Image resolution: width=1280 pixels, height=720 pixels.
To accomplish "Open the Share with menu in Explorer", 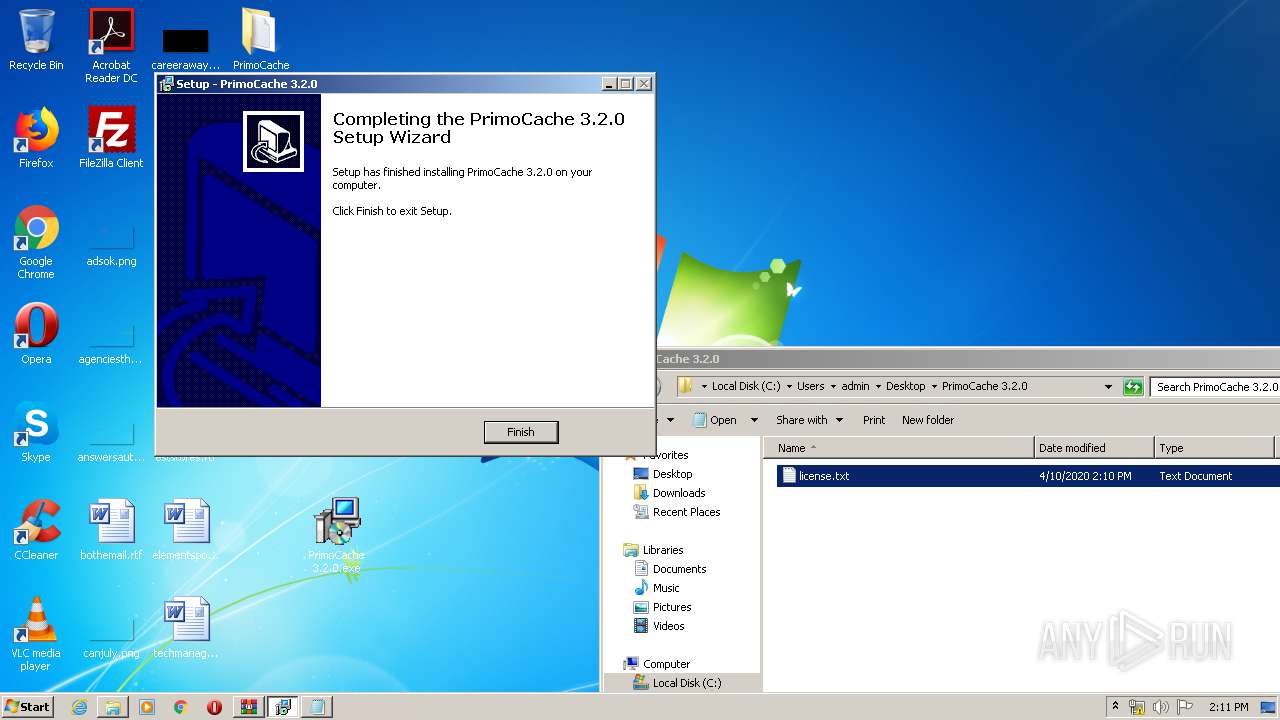I will [809, 420].
